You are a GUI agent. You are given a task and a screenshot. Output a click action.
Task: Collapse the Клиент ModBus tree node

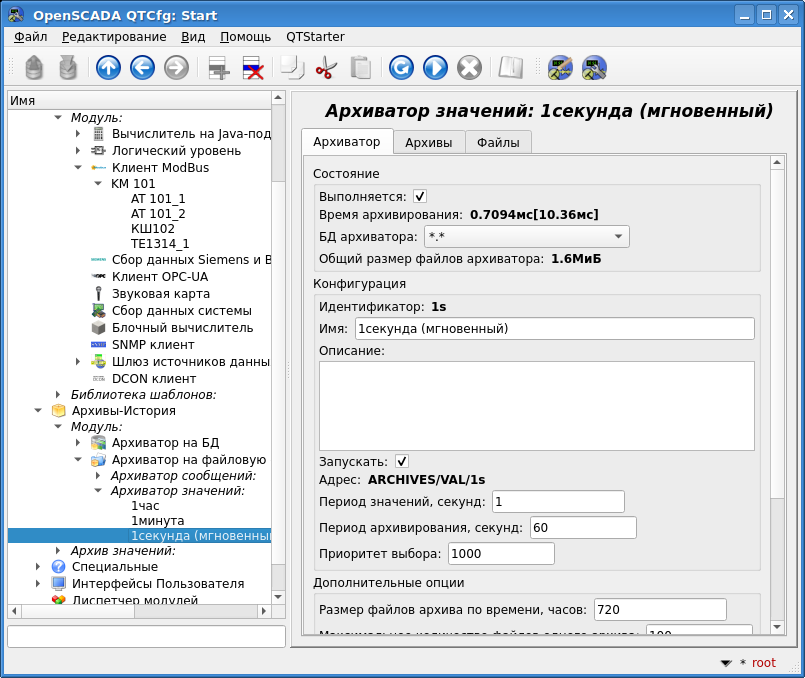(78, 167)
